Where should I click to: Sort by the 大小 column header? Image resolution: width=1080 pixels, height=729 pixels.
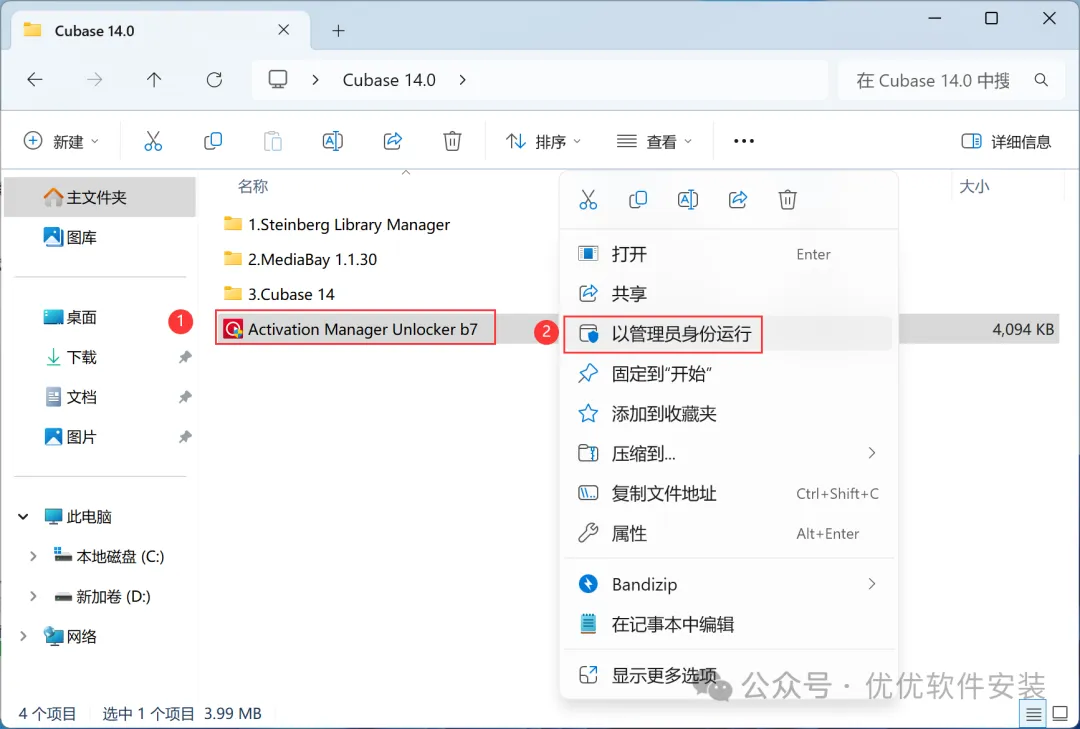(x=974, y=187)
